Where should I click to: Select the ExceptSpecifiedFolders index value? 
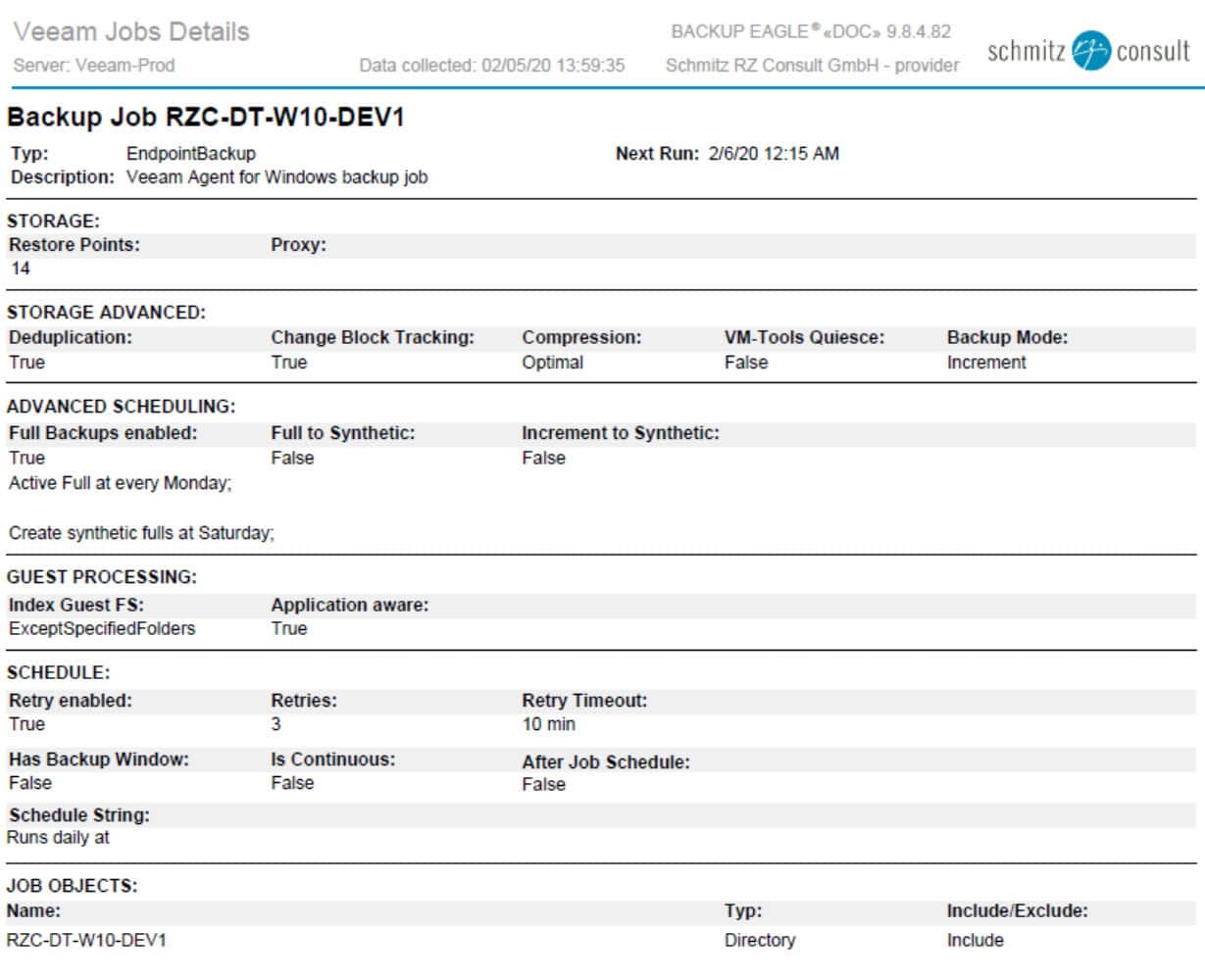pyautogui.click(x=102, y=629)
